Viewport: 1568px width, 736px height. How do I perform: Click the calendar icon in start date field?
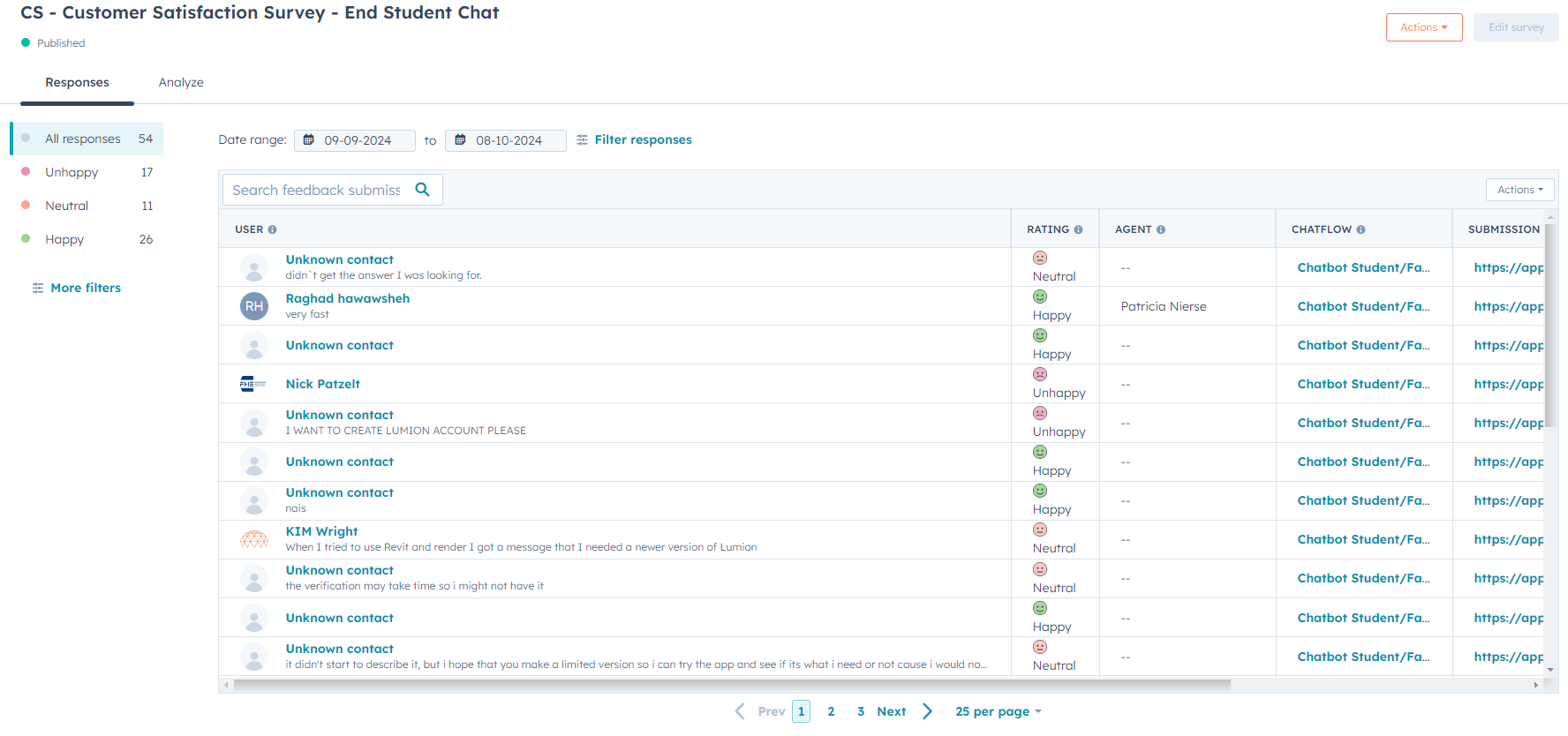[309, 140]
